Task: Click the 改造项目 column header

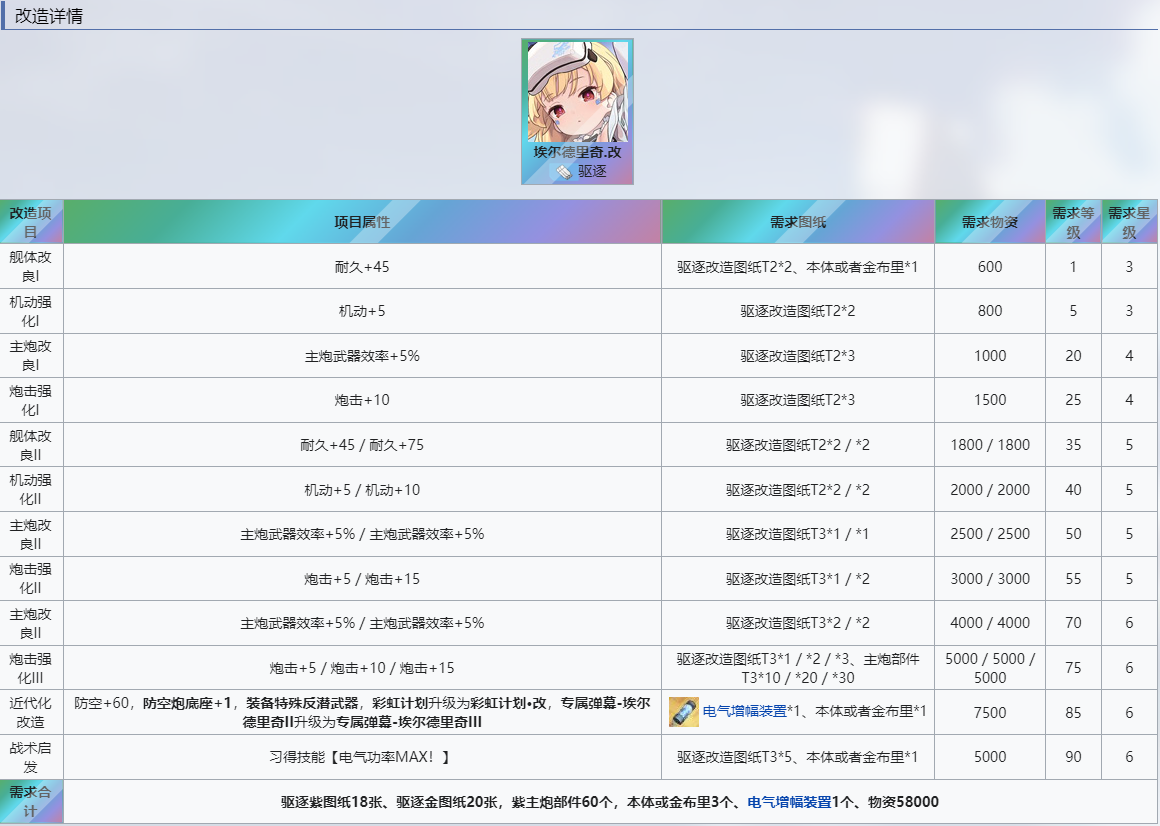Action: point(31,222)
